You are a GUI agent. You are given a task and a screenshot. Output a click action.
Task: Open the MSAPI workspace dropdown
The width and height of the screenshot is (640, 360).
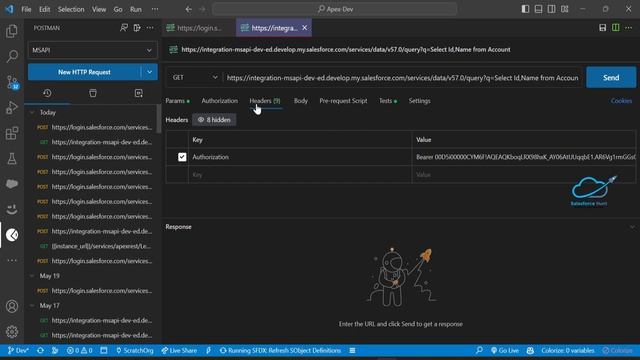tap(93, 50)
